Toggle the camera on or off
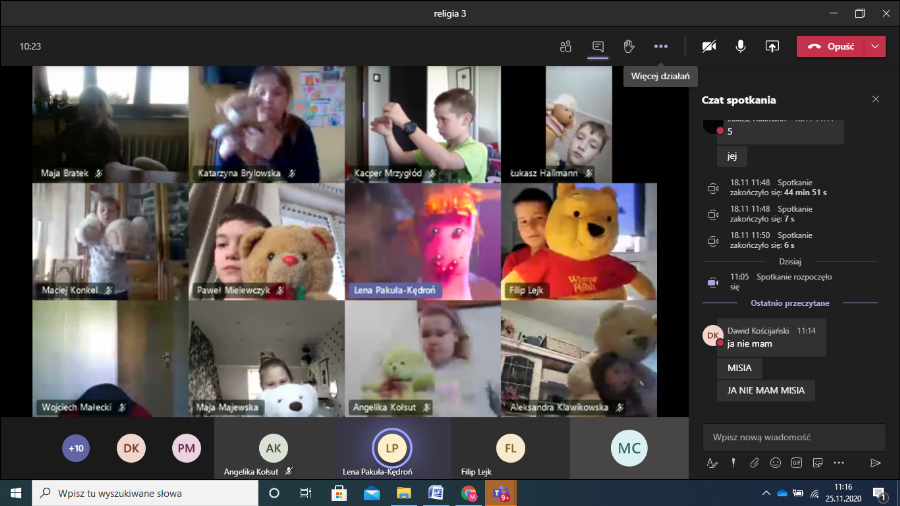The width and height of the screenshot is (900, 506). [x=709, y=46]
